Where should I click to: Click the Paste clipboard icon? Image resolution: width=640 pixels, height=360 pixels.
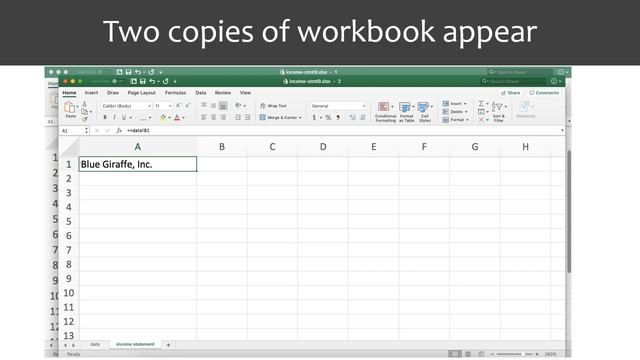(70, 107)
